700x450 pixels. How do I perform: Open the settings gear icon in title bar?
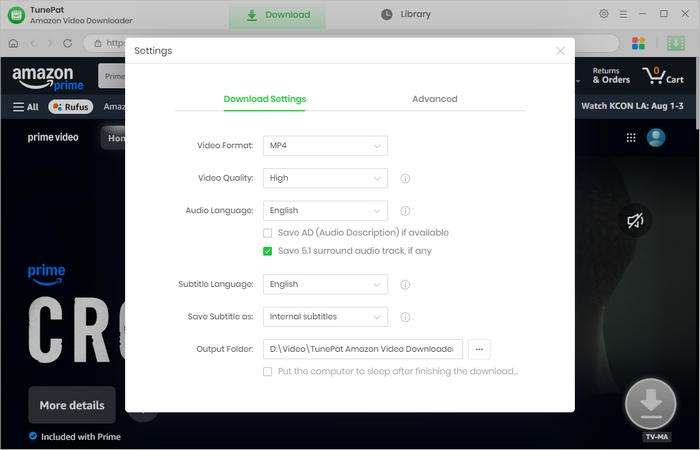point(604,14)
